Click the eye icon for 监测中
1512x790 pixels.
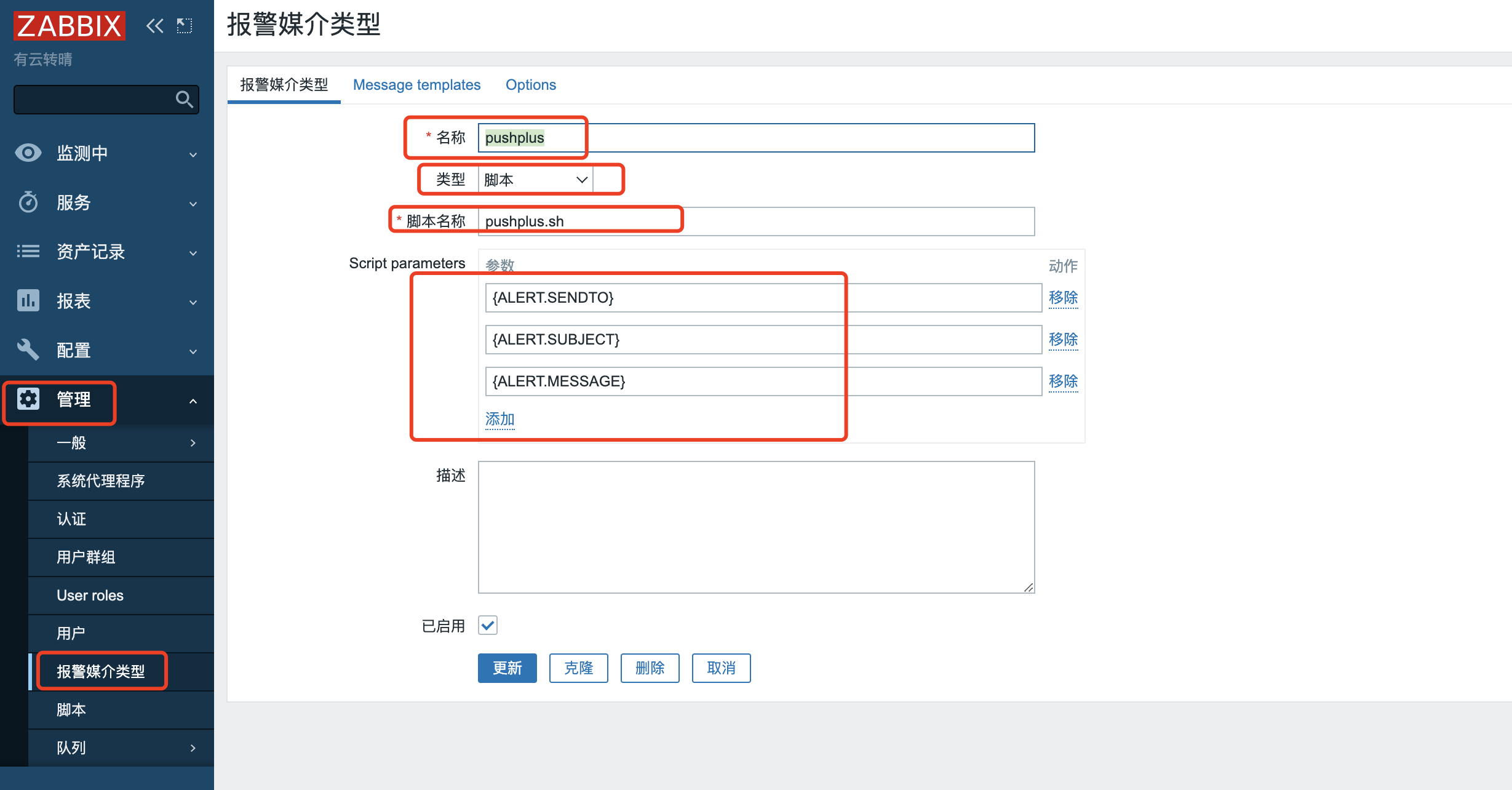pyautogui.click(x=28, y=153)
